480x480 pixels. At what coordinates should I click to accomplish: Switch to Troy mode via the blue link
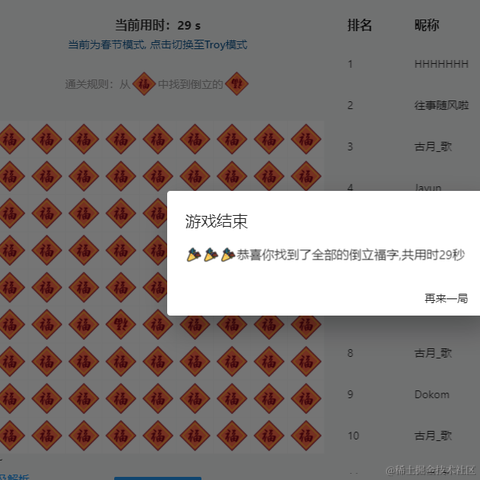pyautogui.click(x=158, y=45)
